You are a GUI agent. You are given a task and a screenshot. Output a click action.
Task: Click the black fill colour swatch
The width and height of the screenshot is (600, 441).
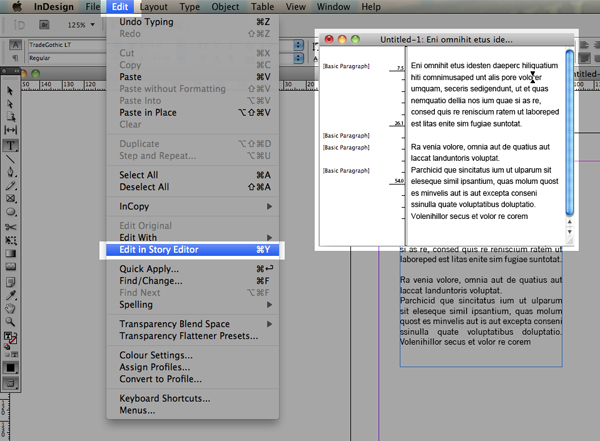tap(10, 368)
